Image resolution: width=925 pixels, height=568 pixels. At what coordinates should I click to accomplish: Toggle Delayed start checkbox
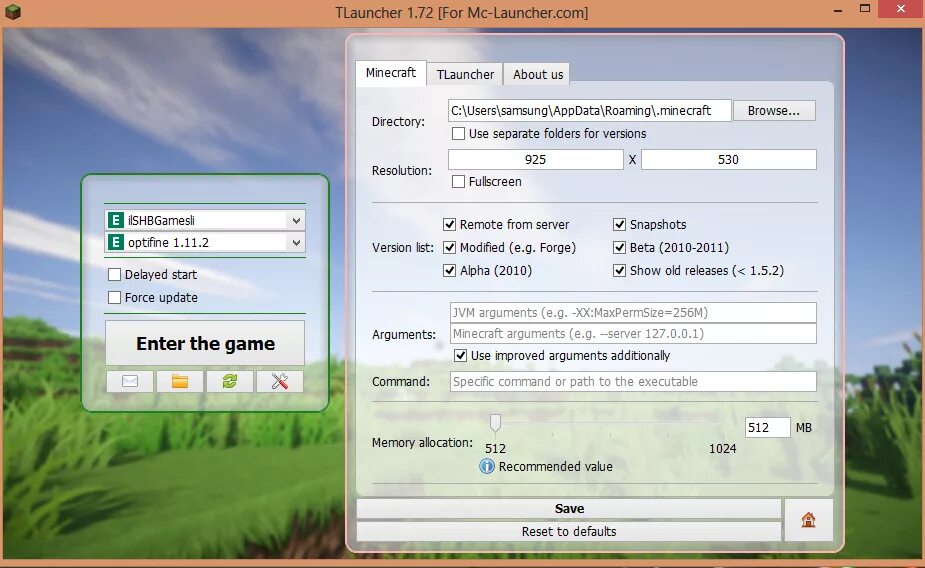tap(114, 275)
